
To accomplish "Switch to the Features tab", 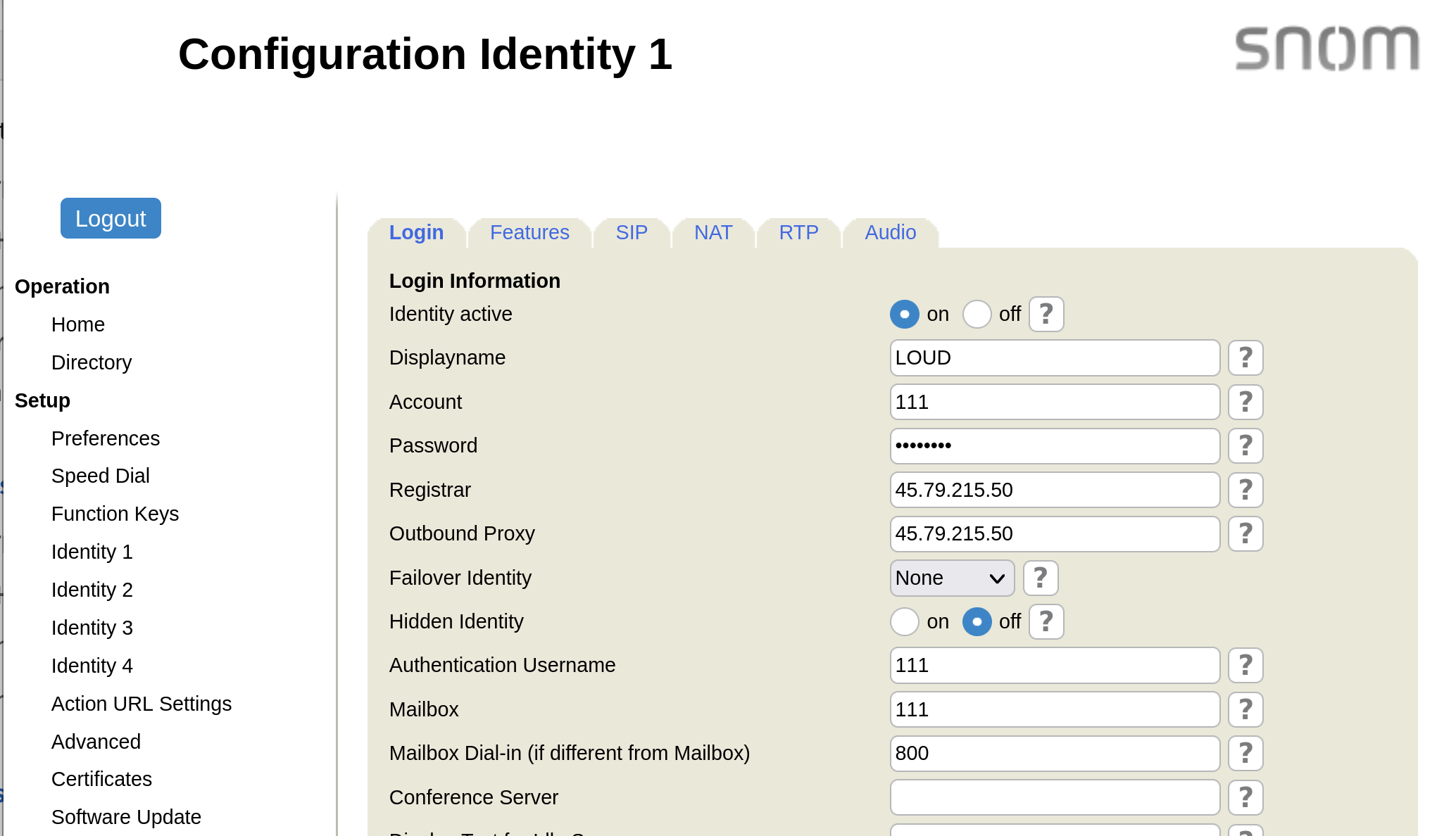I will [x=529, y=233].
